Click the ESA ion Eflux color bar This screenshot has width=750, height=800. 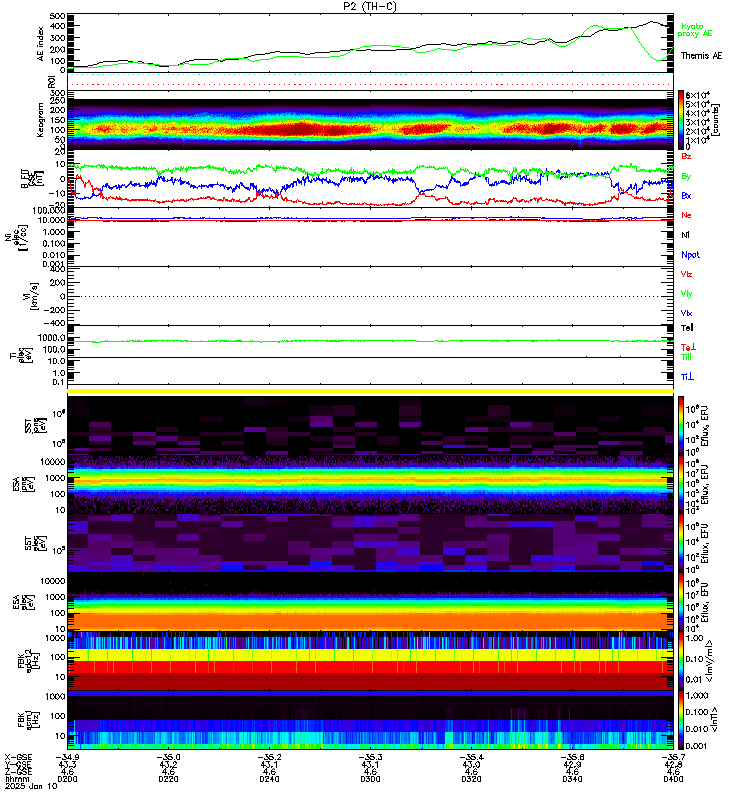click(x=681, y=485)
